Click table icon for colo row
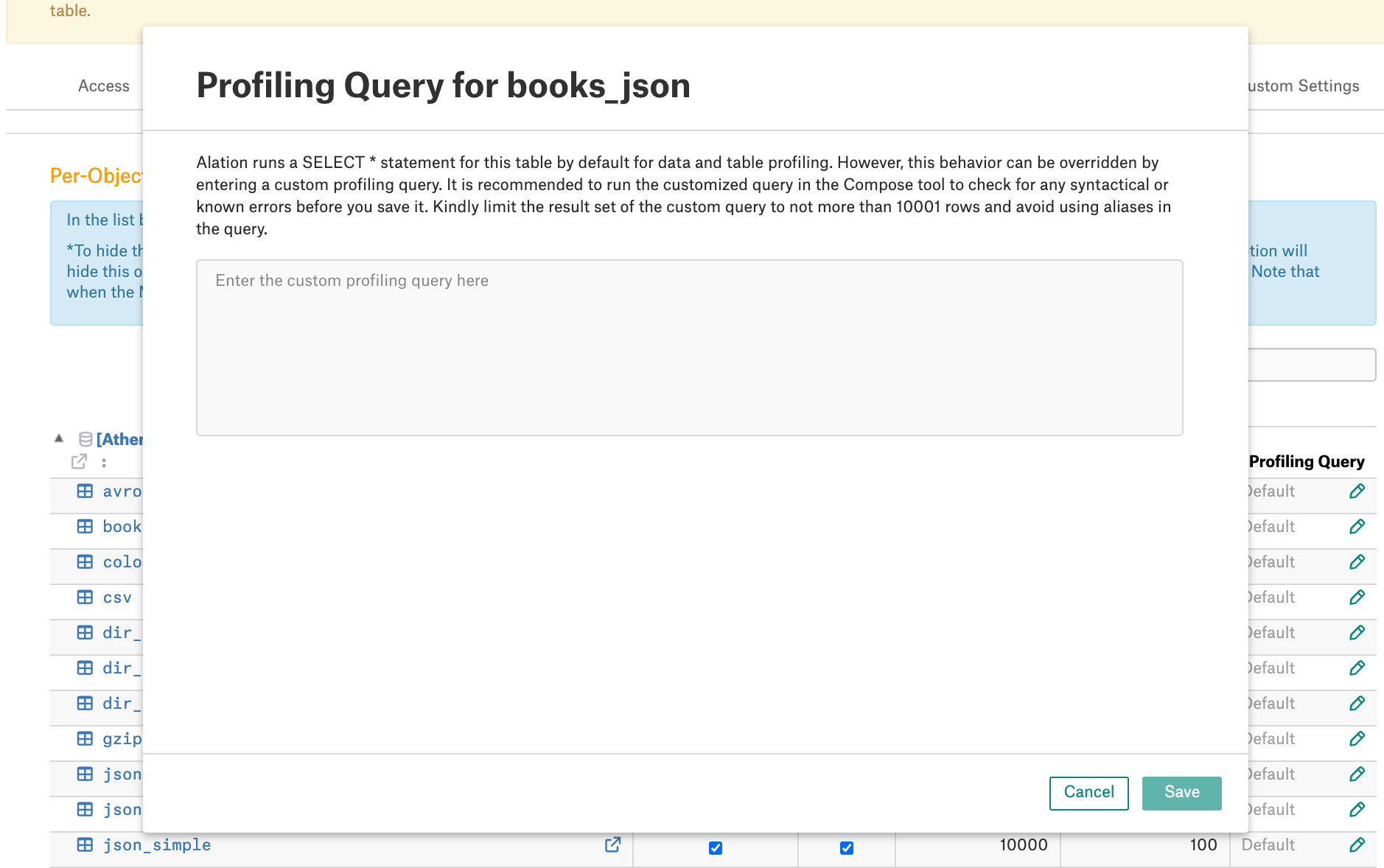This screenshot has height=868, width=1384. (85, 561)
